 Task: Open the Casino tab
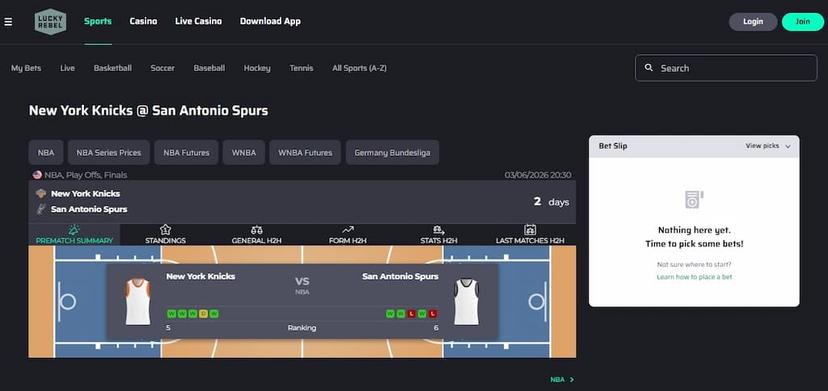point(143,22)
